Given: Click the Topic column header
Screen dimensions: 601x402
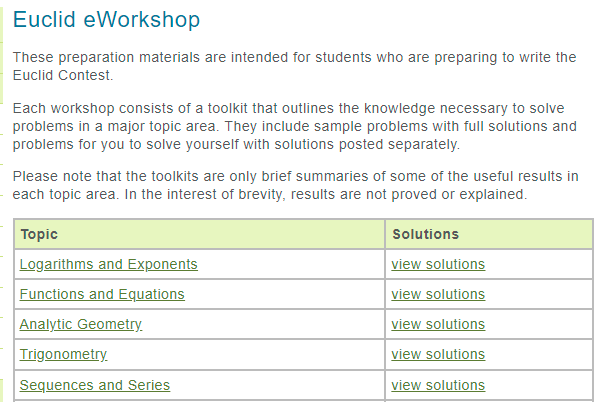Looking at the screenshot, I should click(x=39, y=234).
